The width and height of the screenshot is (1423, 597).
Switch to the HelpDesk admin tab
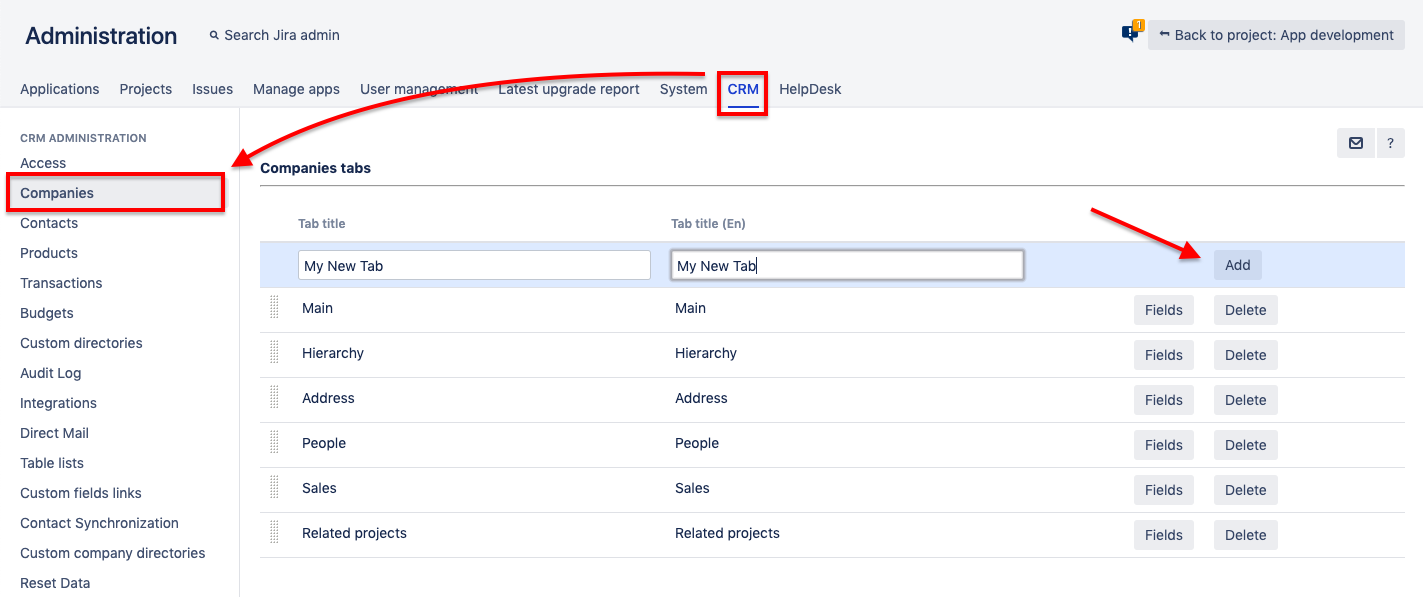point(810,89)
